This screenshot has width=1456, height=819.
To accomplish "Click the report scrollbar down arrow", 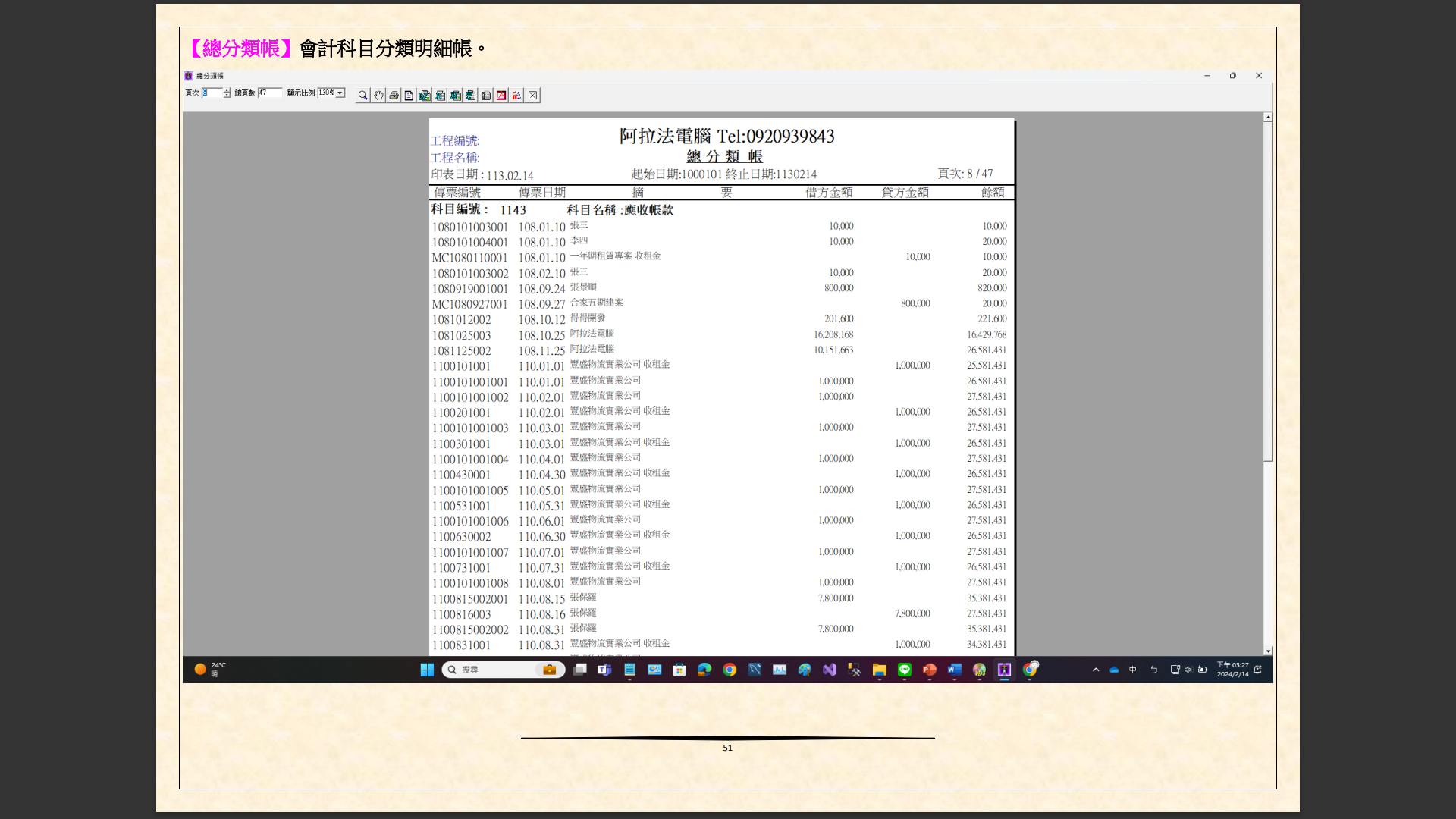I will click(x=1268, y=651).
